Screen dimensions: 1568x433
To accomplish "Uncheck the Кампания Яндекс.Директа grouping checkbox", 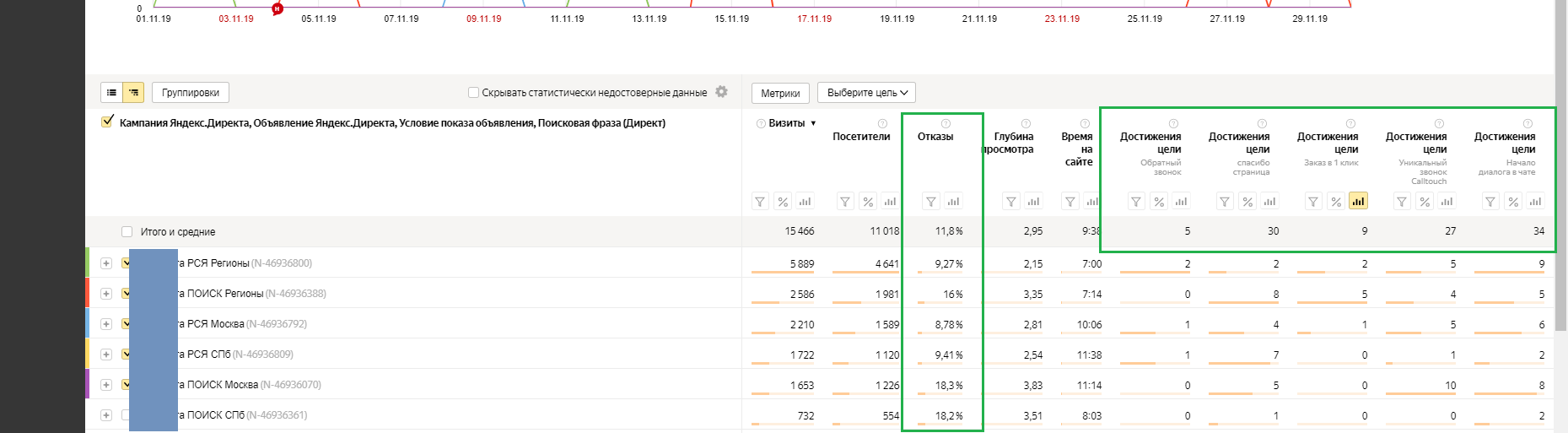I will [107, 122].
